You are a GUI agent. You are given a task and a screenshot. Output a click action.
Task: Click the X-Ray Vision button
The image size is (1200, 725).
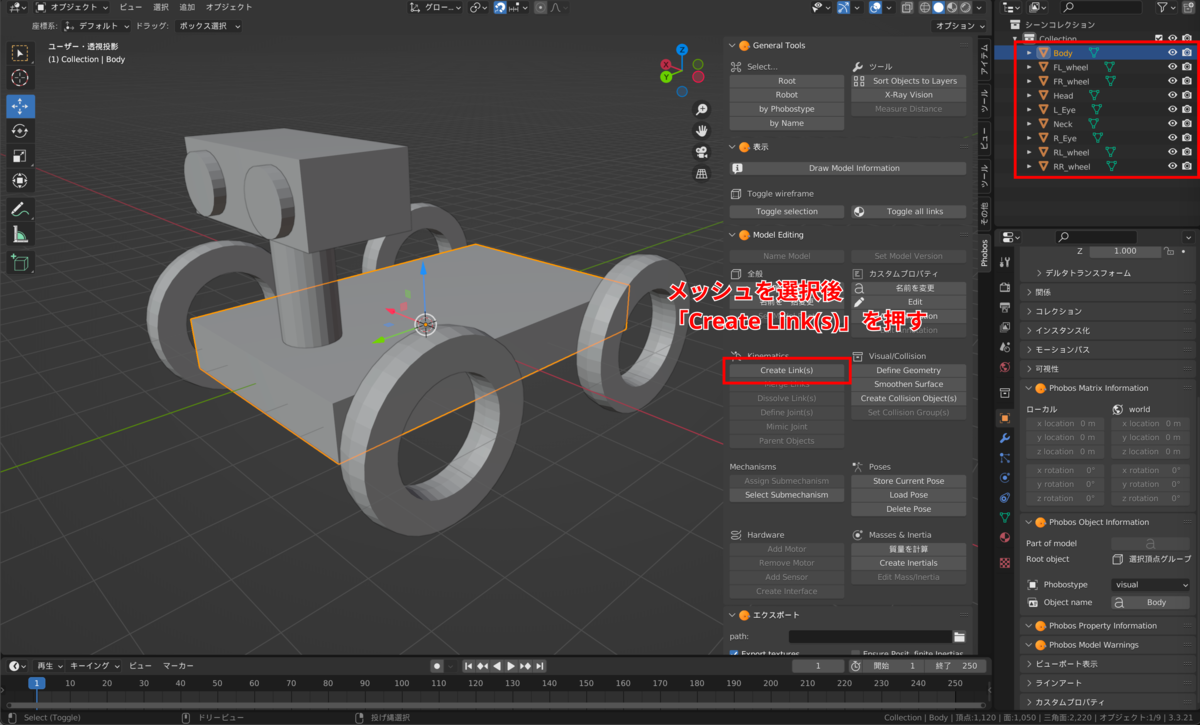(x=909, y=95)
